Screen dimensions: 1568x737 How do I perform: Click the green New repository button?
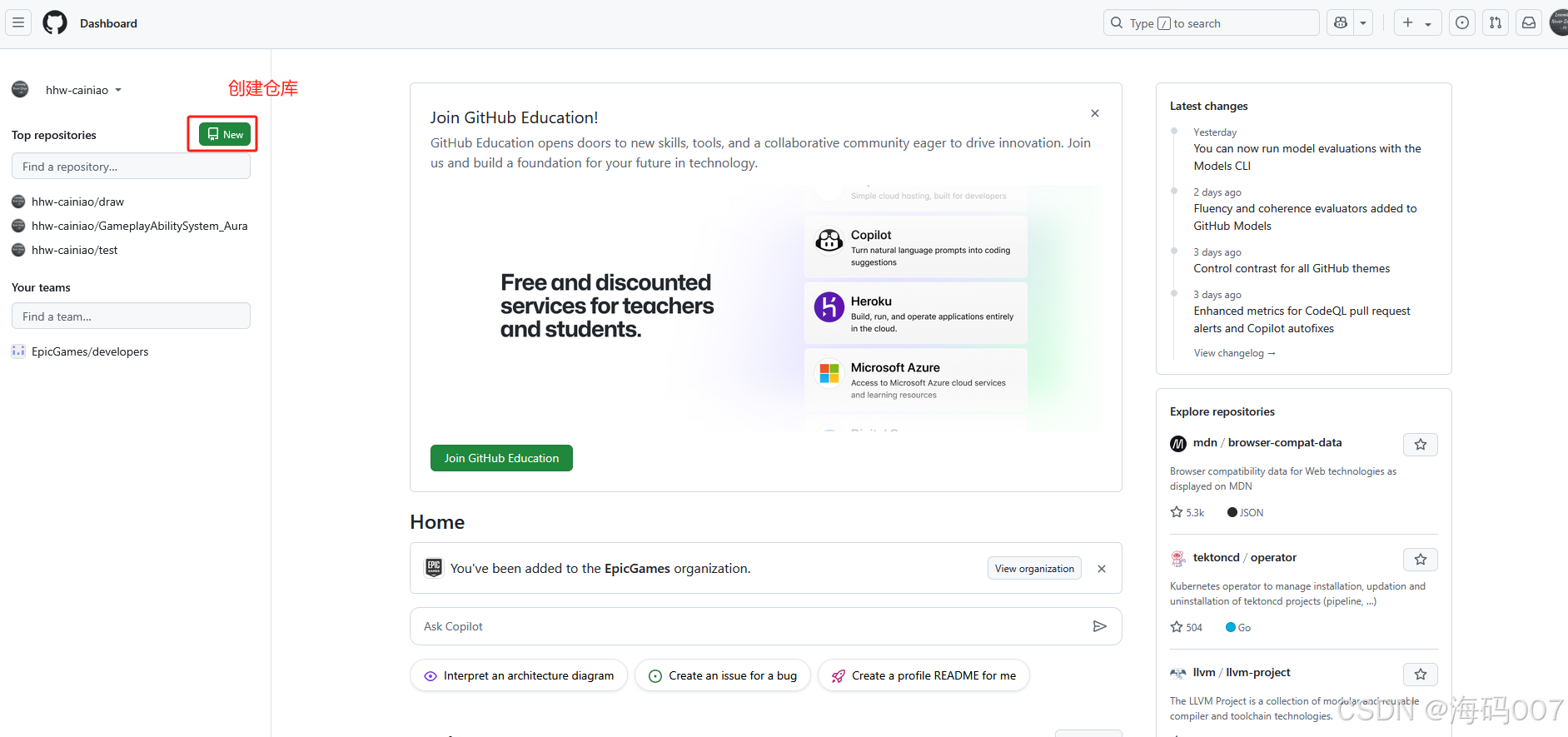pos(225,134)
